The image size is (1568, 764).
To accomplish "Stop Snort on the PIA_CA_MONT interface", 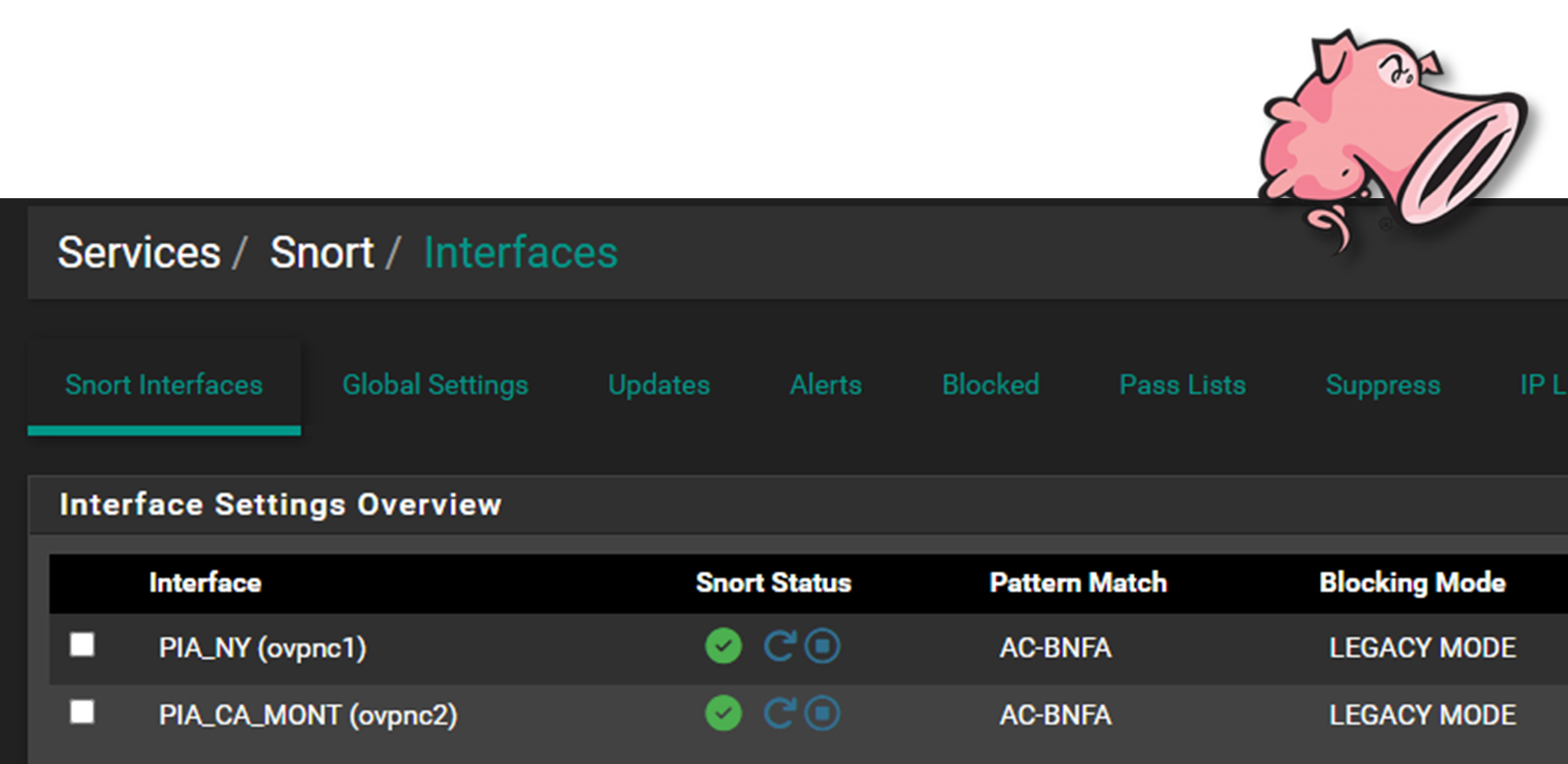I will [x=822, y=713].
